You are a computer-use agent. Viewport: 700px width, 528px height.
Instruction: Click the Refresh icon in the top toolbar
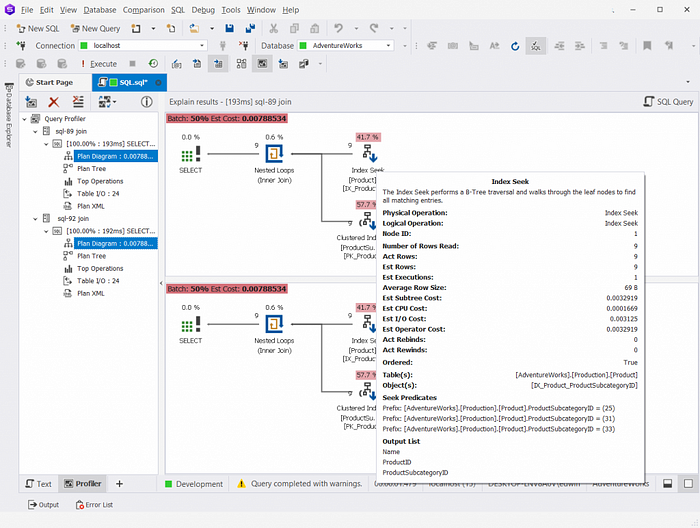(515, 46)
